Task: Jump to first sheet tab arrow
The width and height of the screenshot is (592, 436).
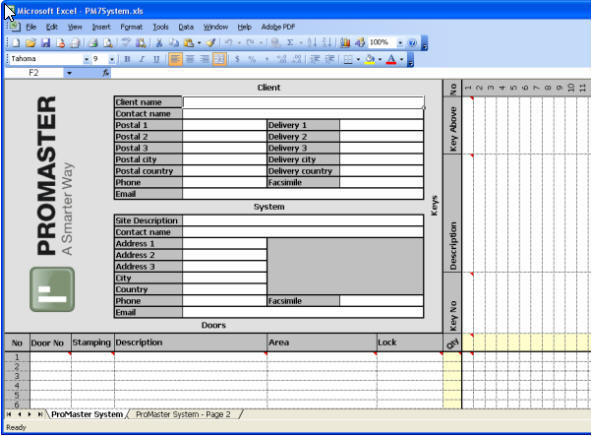Action: click(x=9, y=414)
